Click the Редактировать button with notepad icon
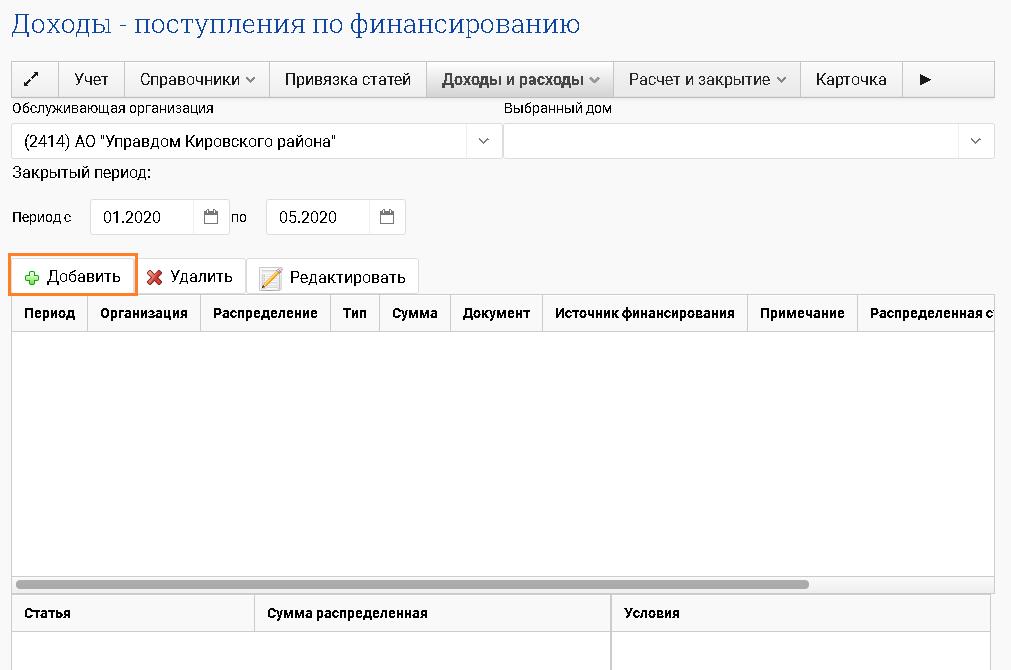 pos(333,277)
